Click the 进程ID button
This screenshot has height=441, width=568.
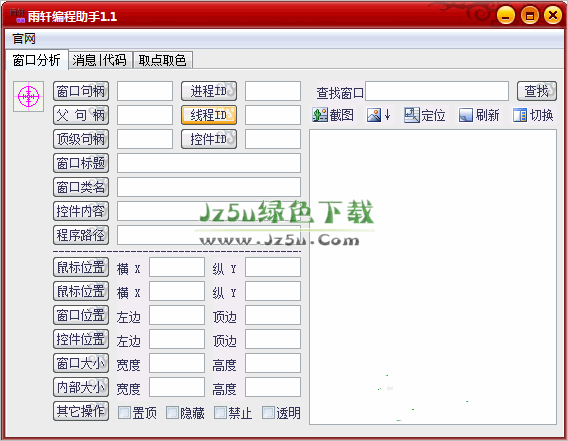(209, 91)
